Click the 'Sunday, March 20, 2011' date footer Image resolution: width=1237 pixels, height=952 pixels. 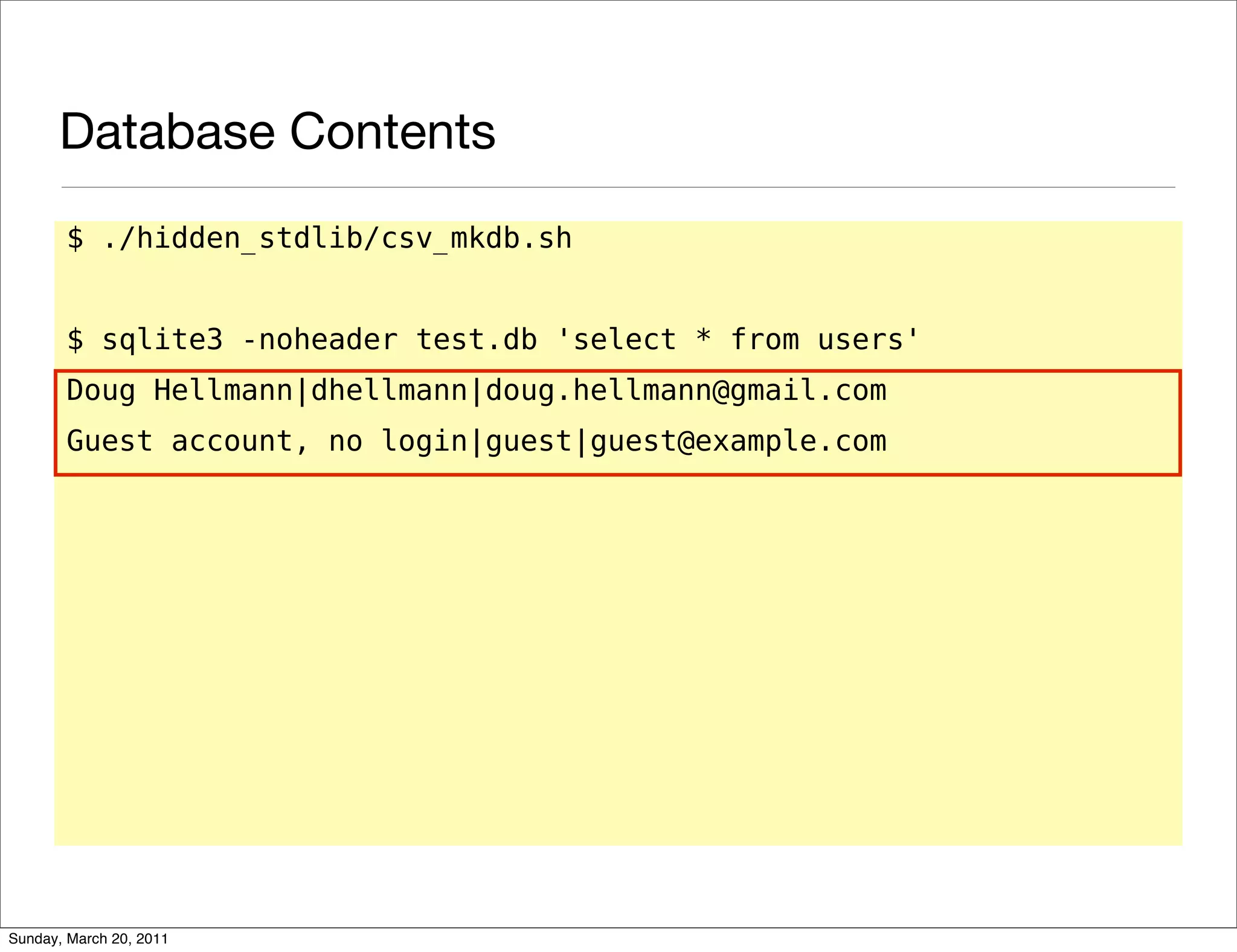(88, 939)
